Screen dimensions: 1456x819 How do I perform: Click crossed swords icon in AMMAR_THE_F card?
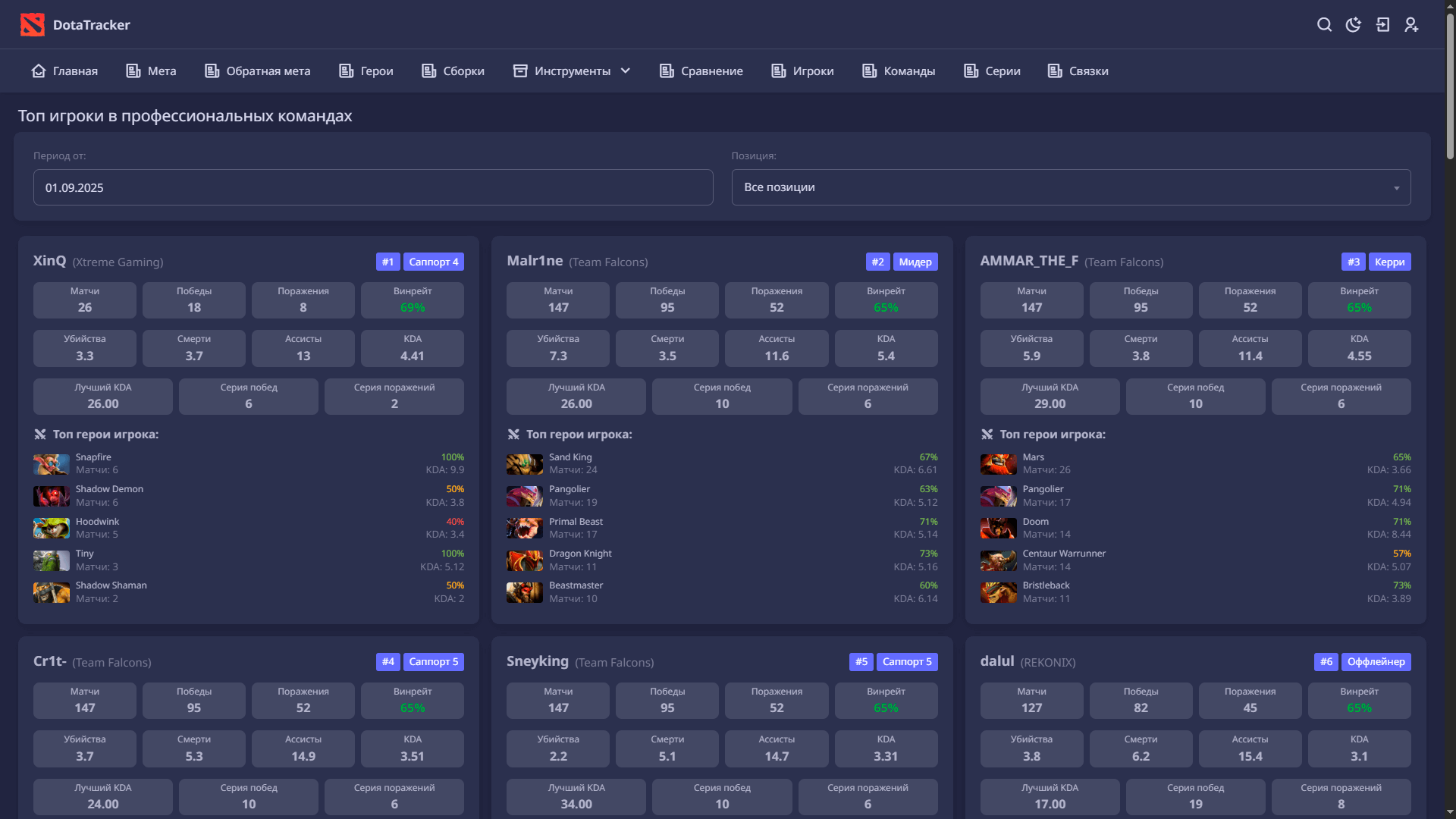pyautogui.click(x=987, y=435)
